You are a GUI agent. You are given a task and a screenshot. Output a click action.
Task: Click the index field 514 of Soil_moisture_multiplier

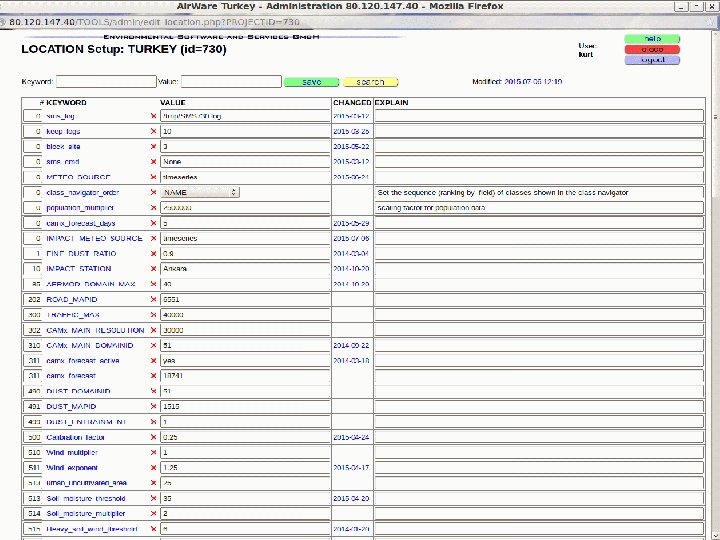coord(33,513)
